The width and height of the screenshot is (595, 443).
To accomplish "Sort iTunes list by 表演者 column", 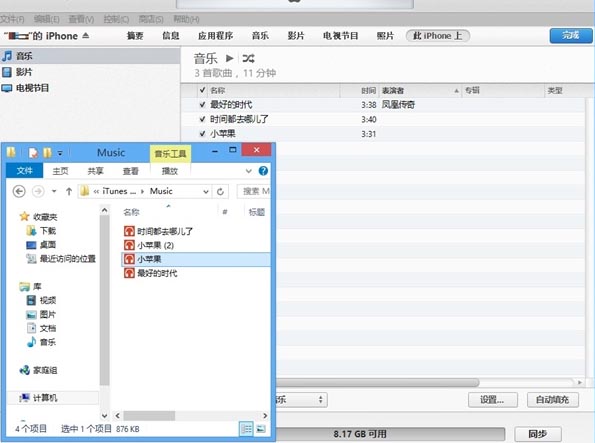I will coord(420,90).
